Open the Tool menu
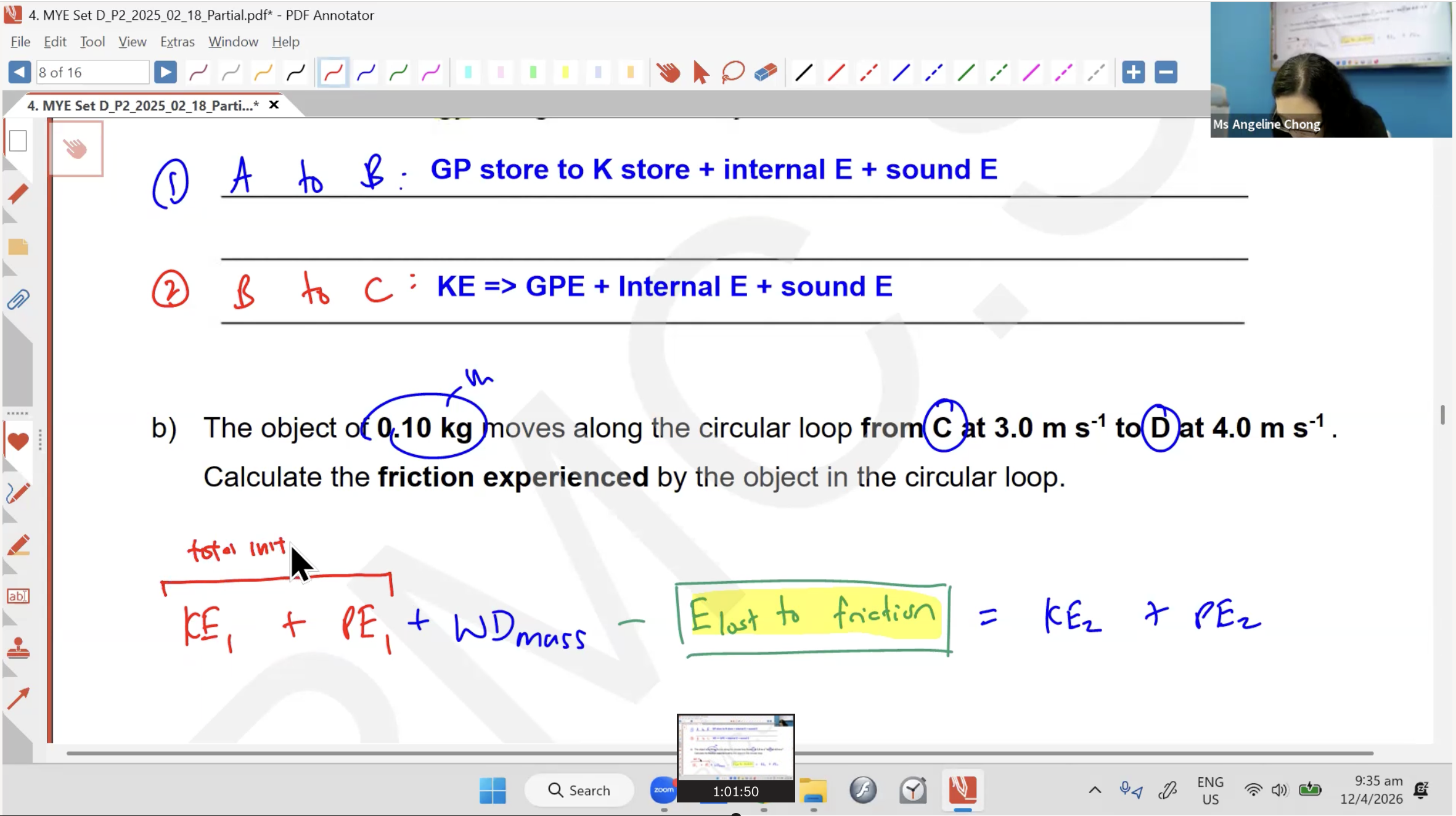Image resolution: width=1456 pixels, height=816 pixels. 92,41
